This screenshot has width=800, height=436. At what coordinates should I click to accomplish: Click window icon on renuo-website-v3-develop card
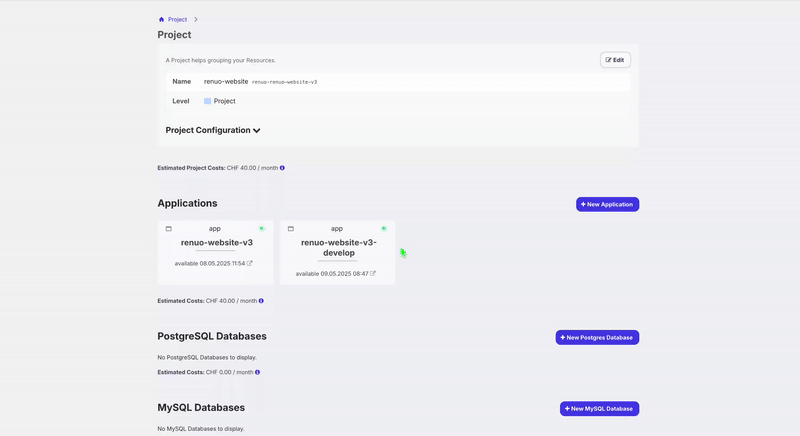click(290, 229)
